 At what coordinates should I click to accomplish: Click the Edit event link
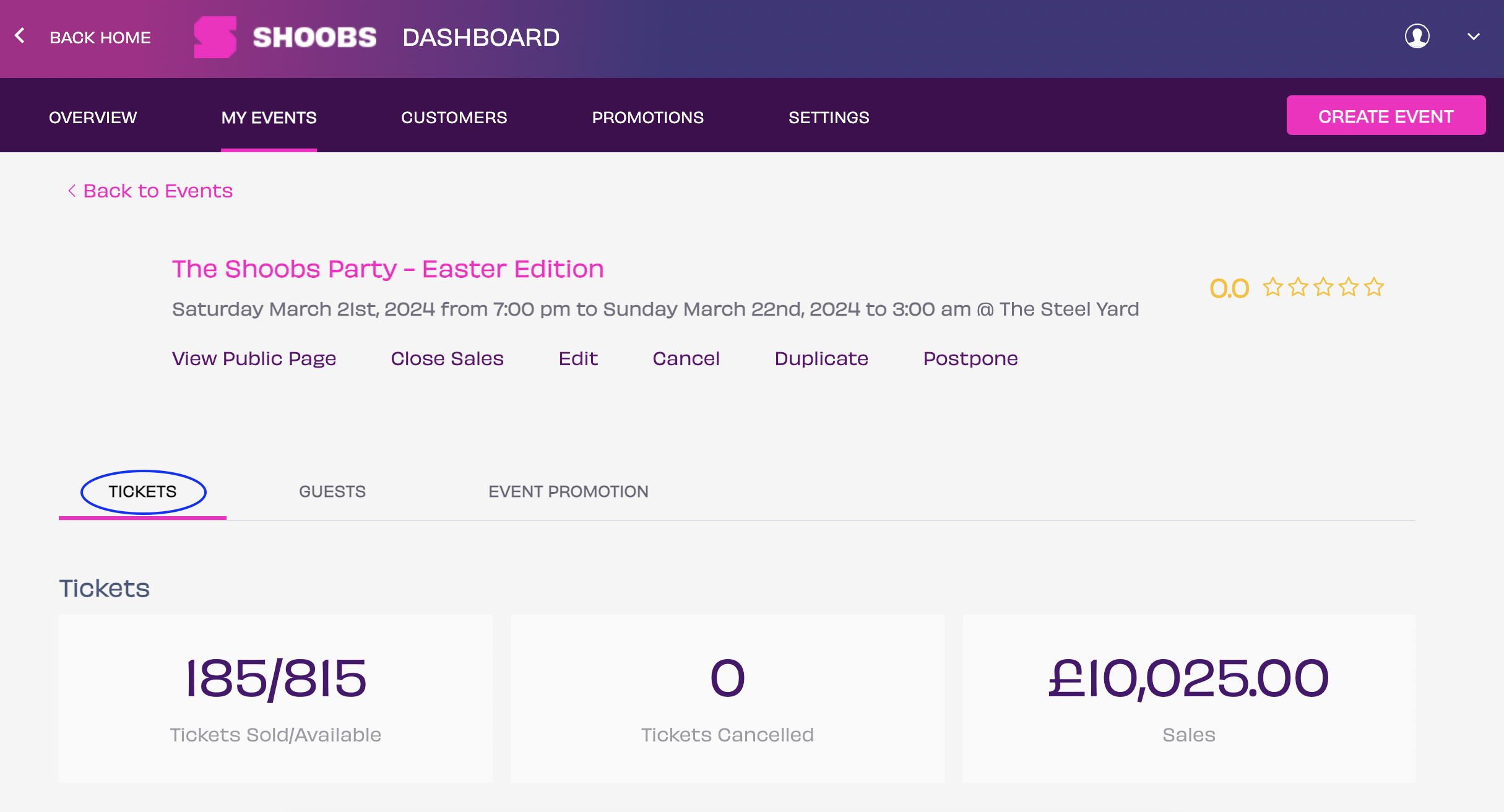[x=578, y=358]
